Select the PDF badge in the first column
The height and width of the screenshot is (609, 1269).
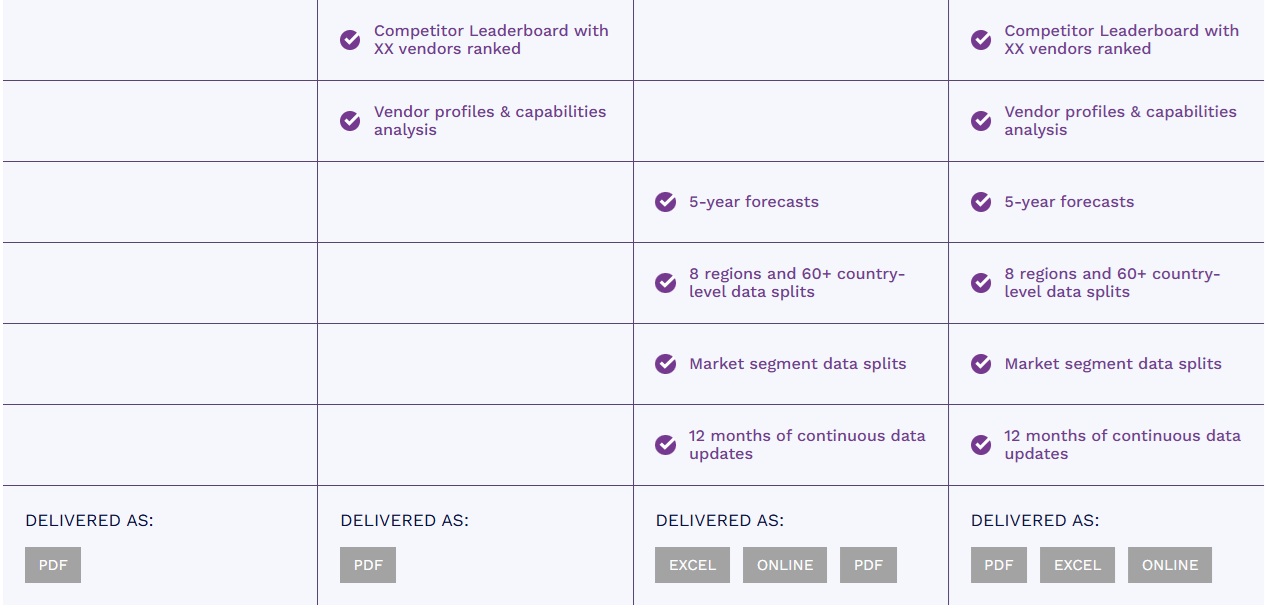[53, 565]
